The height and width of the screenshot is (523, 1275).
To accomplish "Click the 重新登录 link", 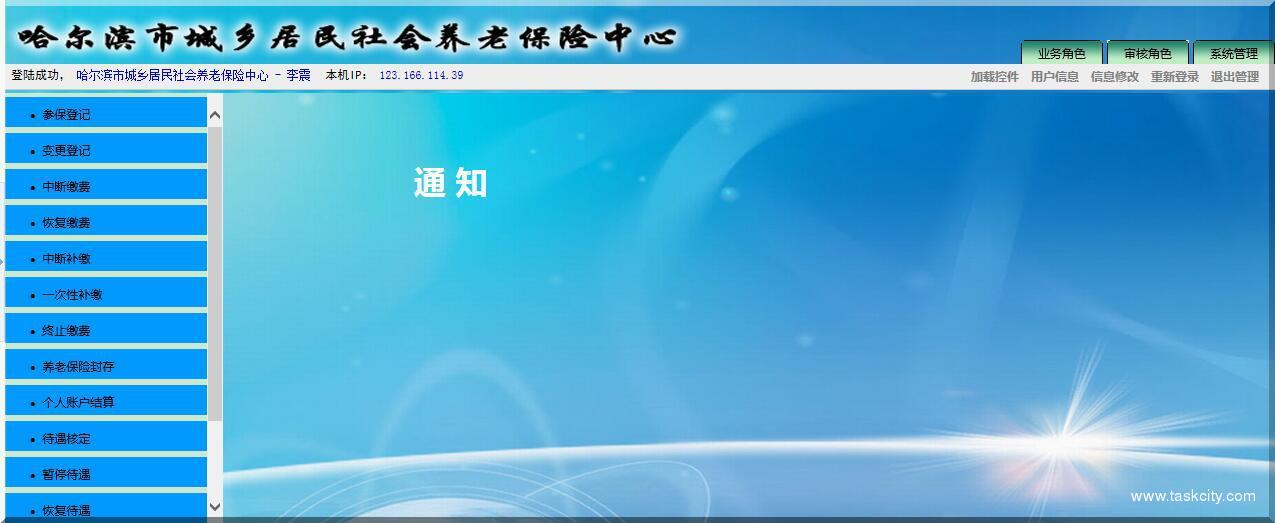I will point(1174,77).
